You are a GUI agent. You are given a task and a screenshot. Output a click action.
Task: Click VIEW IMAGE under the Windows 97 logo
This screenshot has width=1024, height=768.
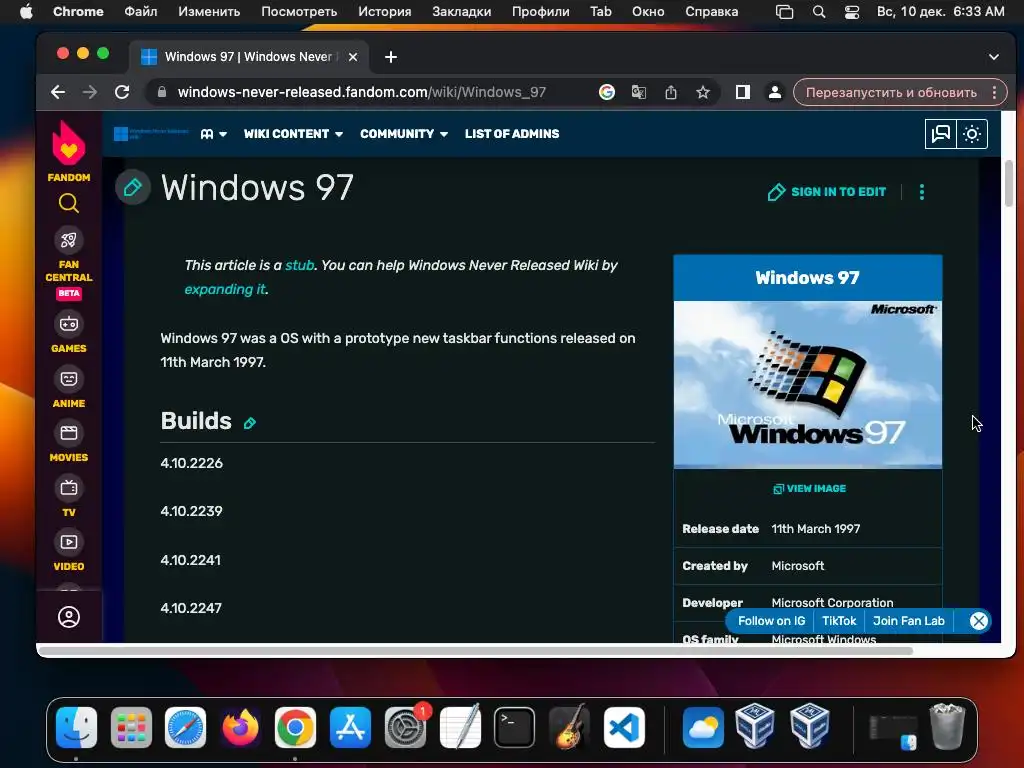tap(809, 488)
